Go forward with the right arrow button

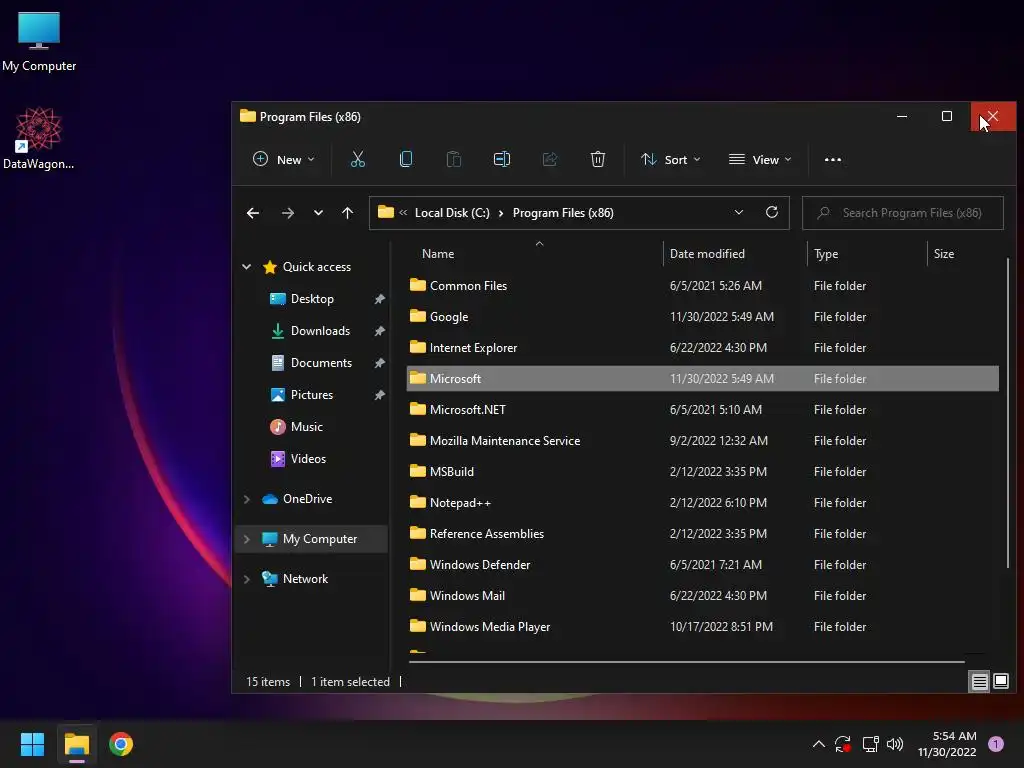click(287, 213)
